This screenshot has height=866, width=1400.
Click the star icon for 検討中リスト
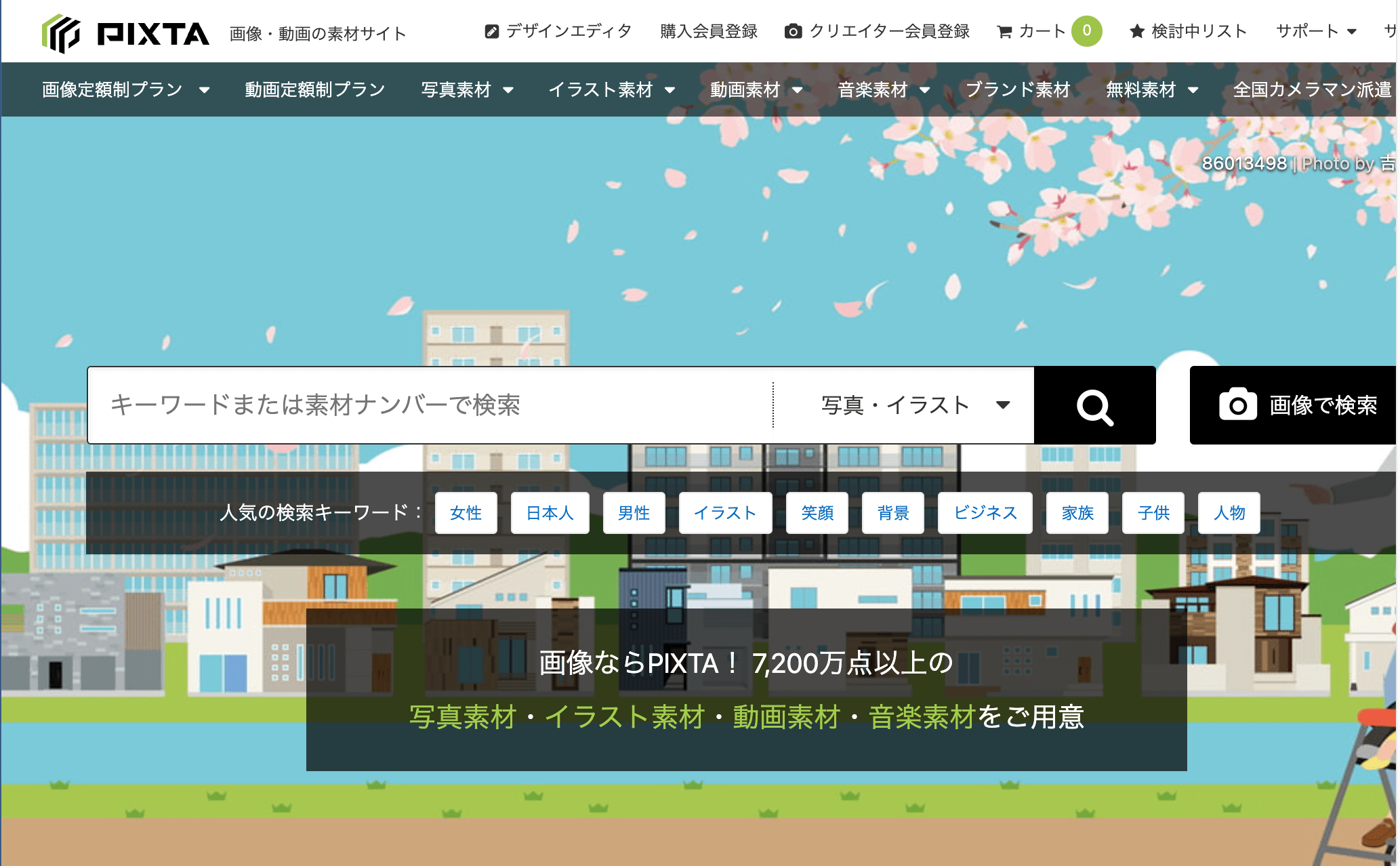(1137, 31)
